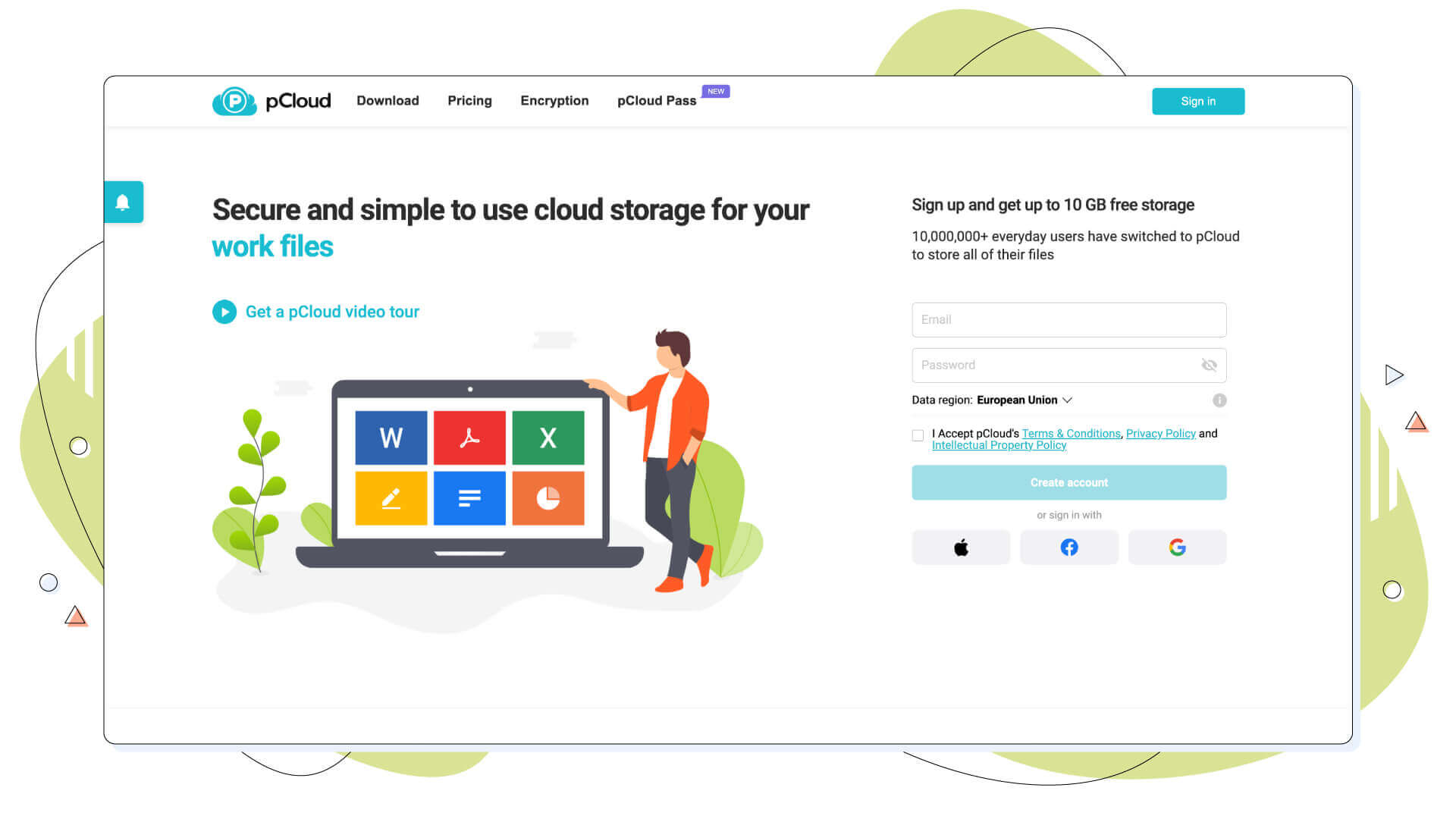
Task: Click the pCloud logo icon
Action: (234, 101)
